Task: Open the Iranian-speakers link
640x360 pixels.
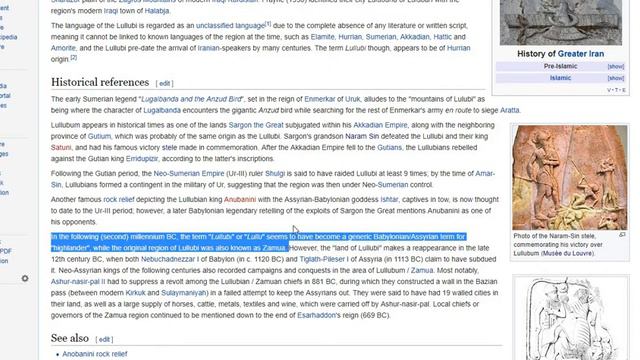Action: (x=208, y=48)
